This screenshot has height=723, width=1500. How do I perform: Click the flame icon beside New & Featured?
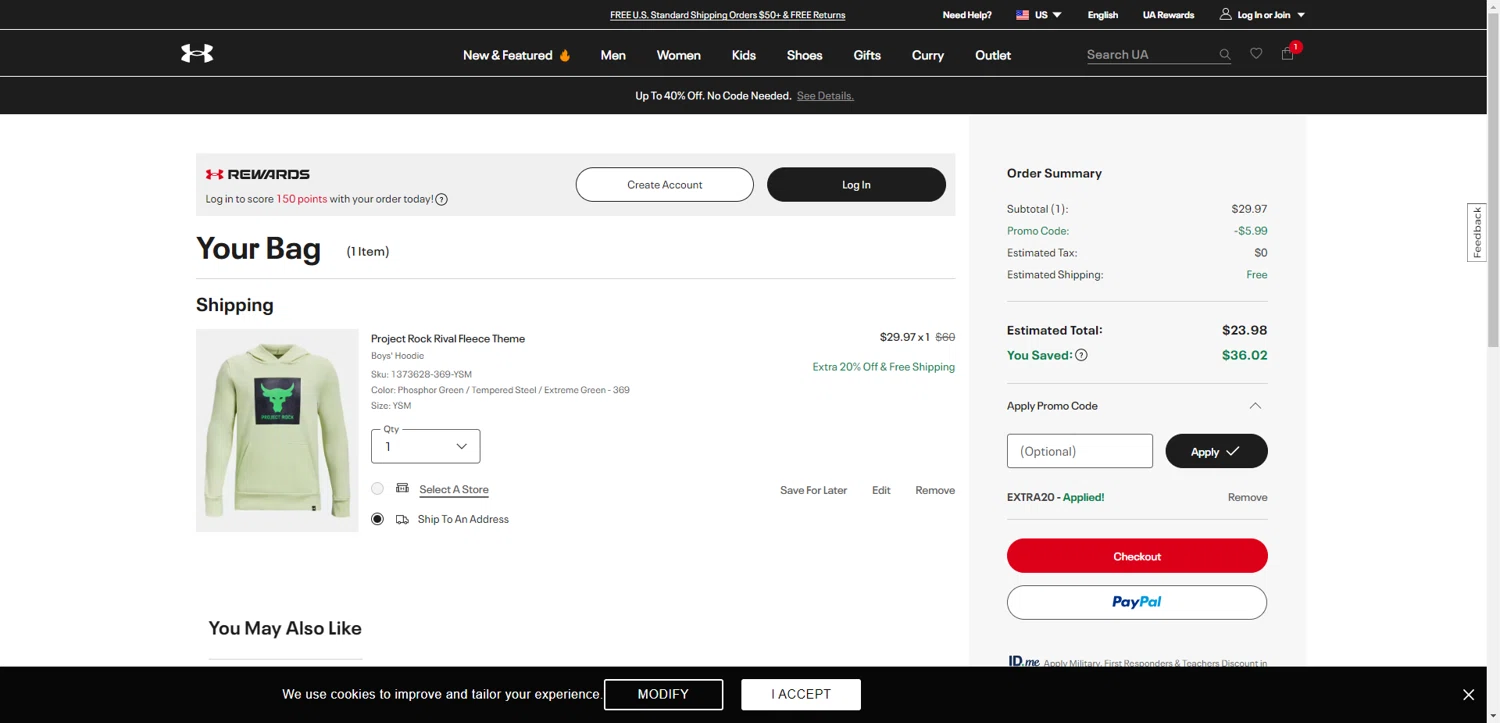(x=565, y=55)
